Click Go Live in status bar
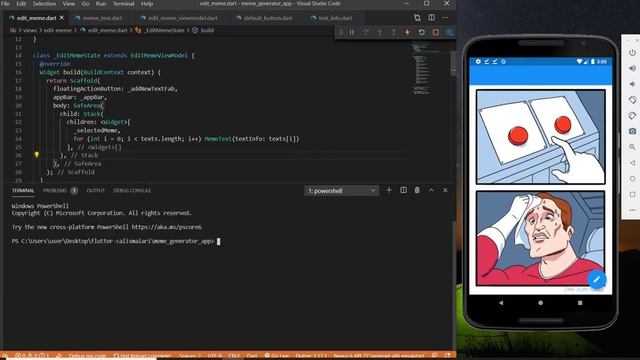 point(277,356)
